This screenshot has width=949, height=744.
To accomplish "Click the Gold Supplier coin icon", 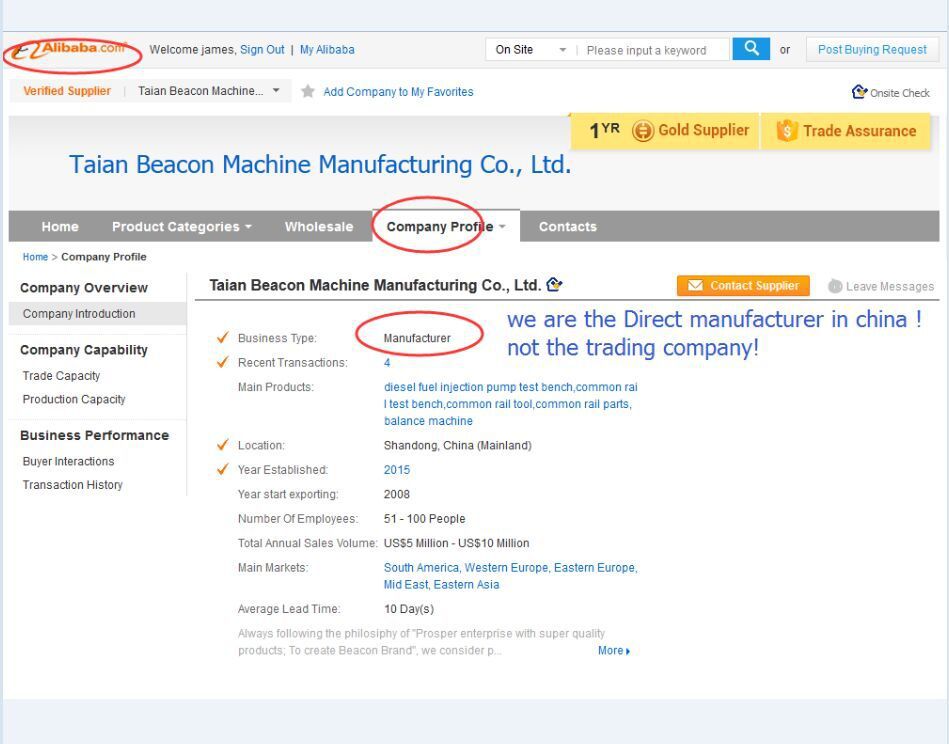I will (643, 131).
